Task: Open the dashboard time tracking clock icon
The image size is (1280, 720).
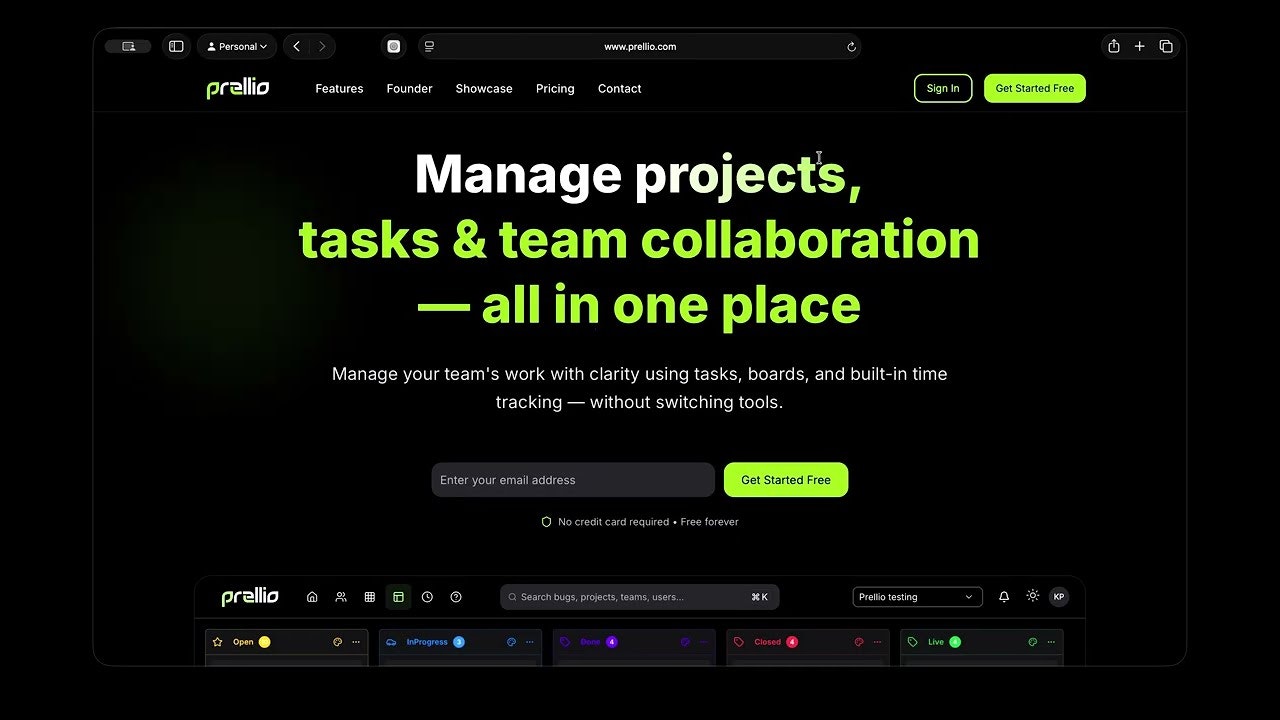Action: [x=427, y=597]
